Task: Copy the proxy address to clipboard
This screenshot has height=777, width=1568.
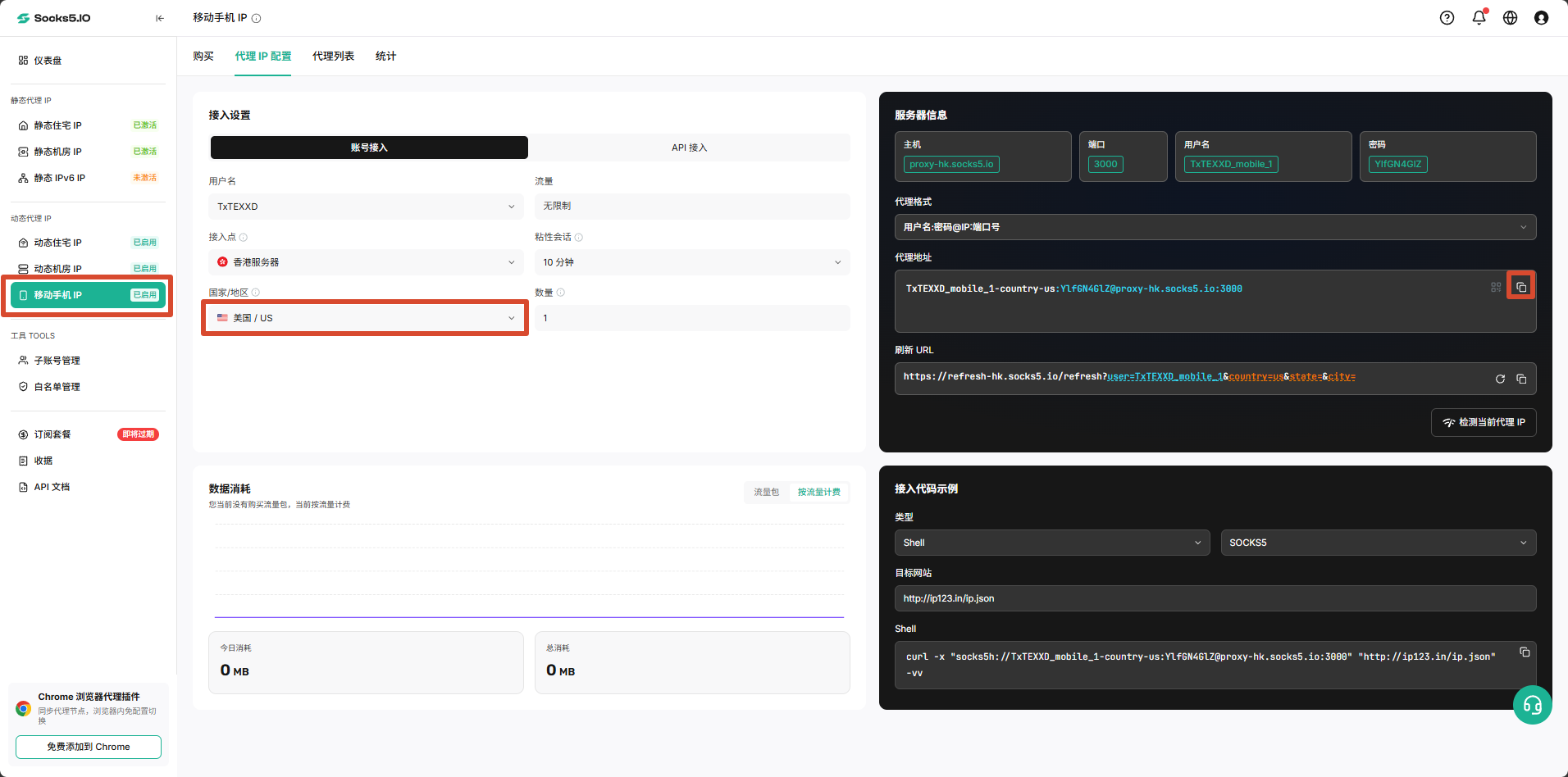Action: click(x=1521, y=287)
